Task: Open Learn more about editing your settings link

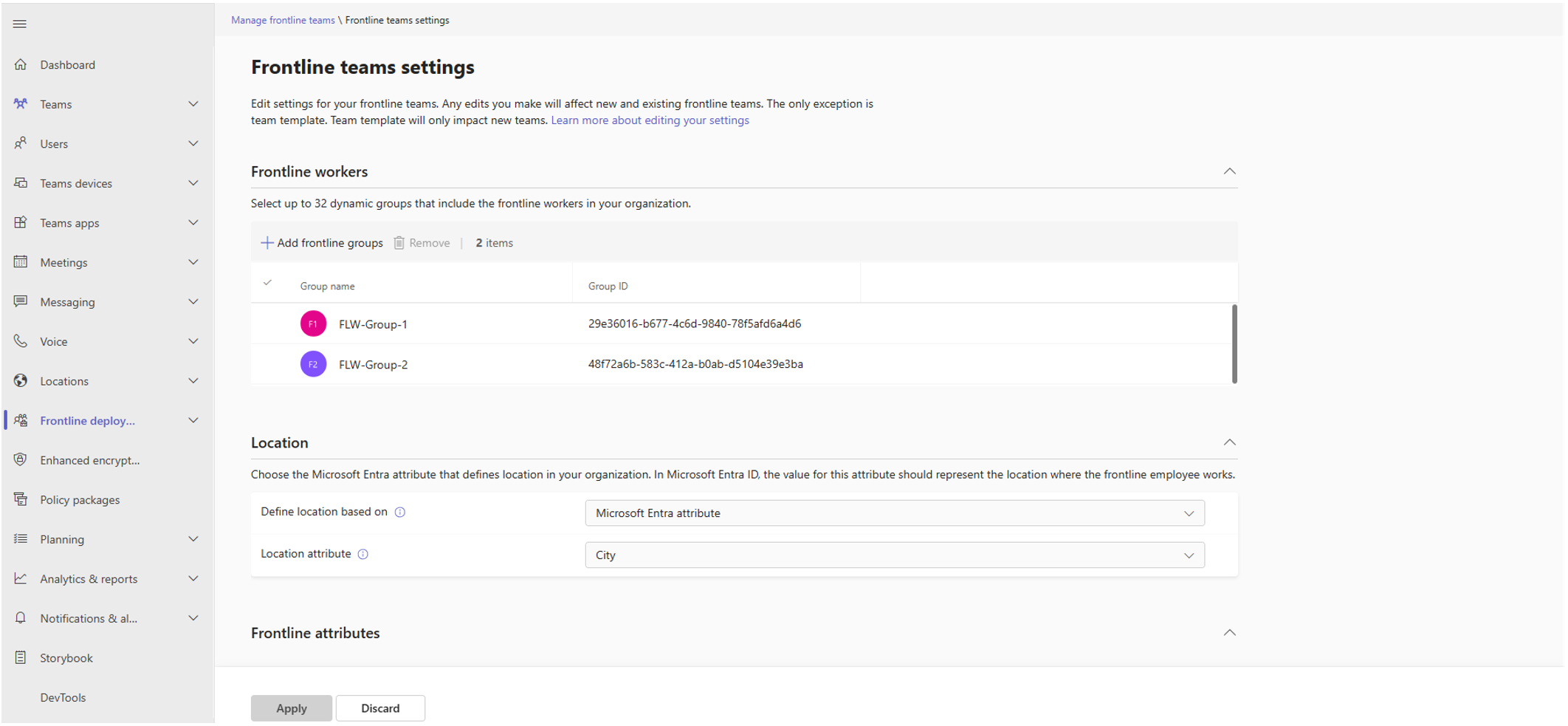Action: [x=650, y=120]
